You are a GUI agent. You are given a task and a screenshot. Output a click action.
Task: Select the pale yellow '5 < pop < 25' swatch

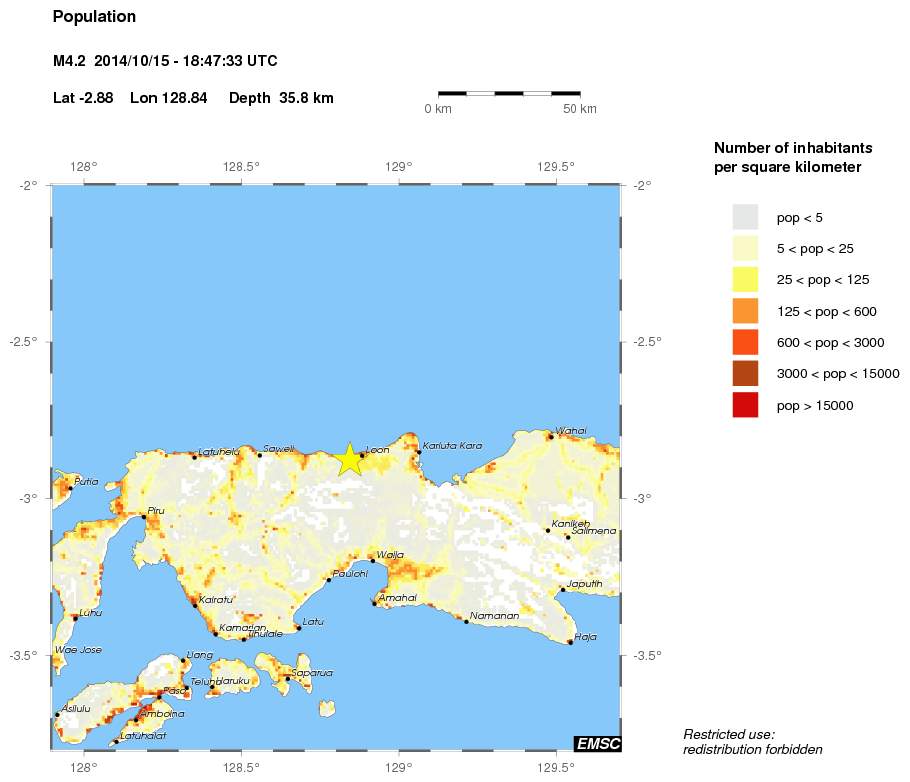coord(745,248)
